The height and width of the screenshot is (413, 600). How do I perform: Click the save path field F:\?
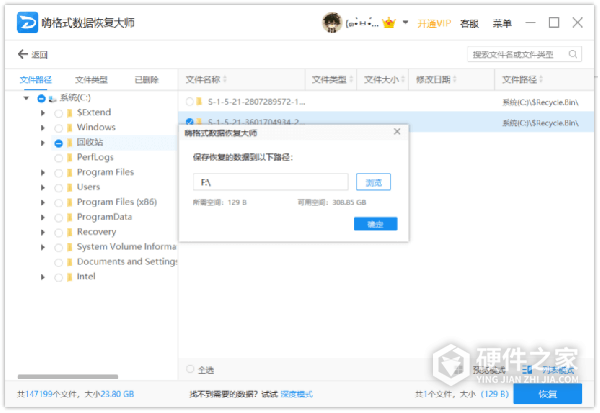271,182
